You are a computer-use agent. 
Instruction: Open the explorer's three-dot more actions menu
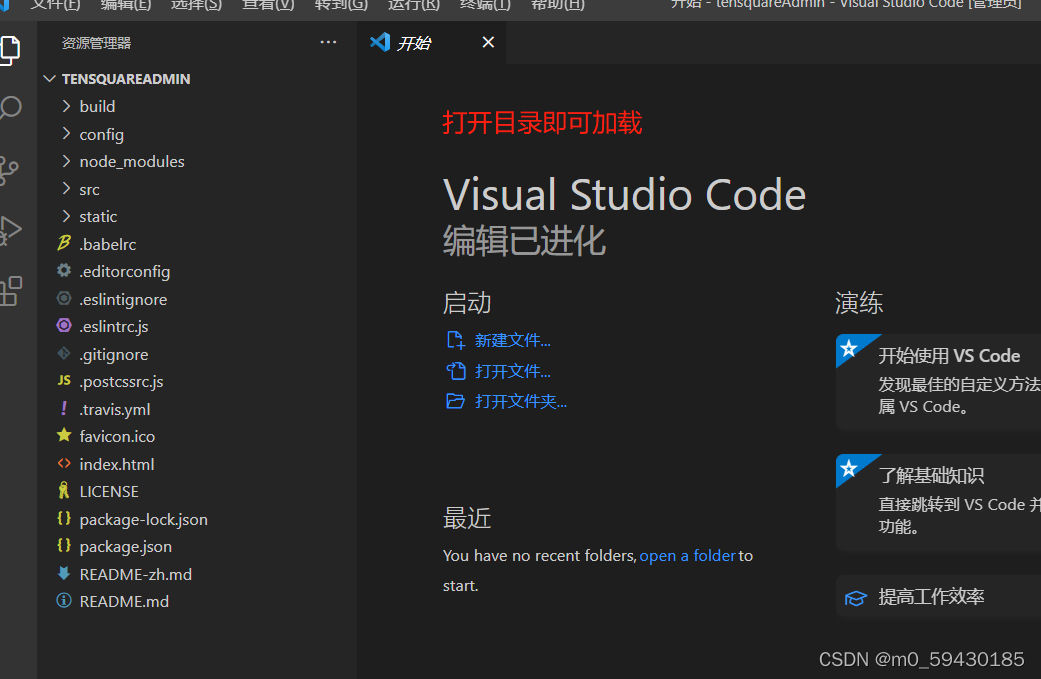[x=328, y=42]
